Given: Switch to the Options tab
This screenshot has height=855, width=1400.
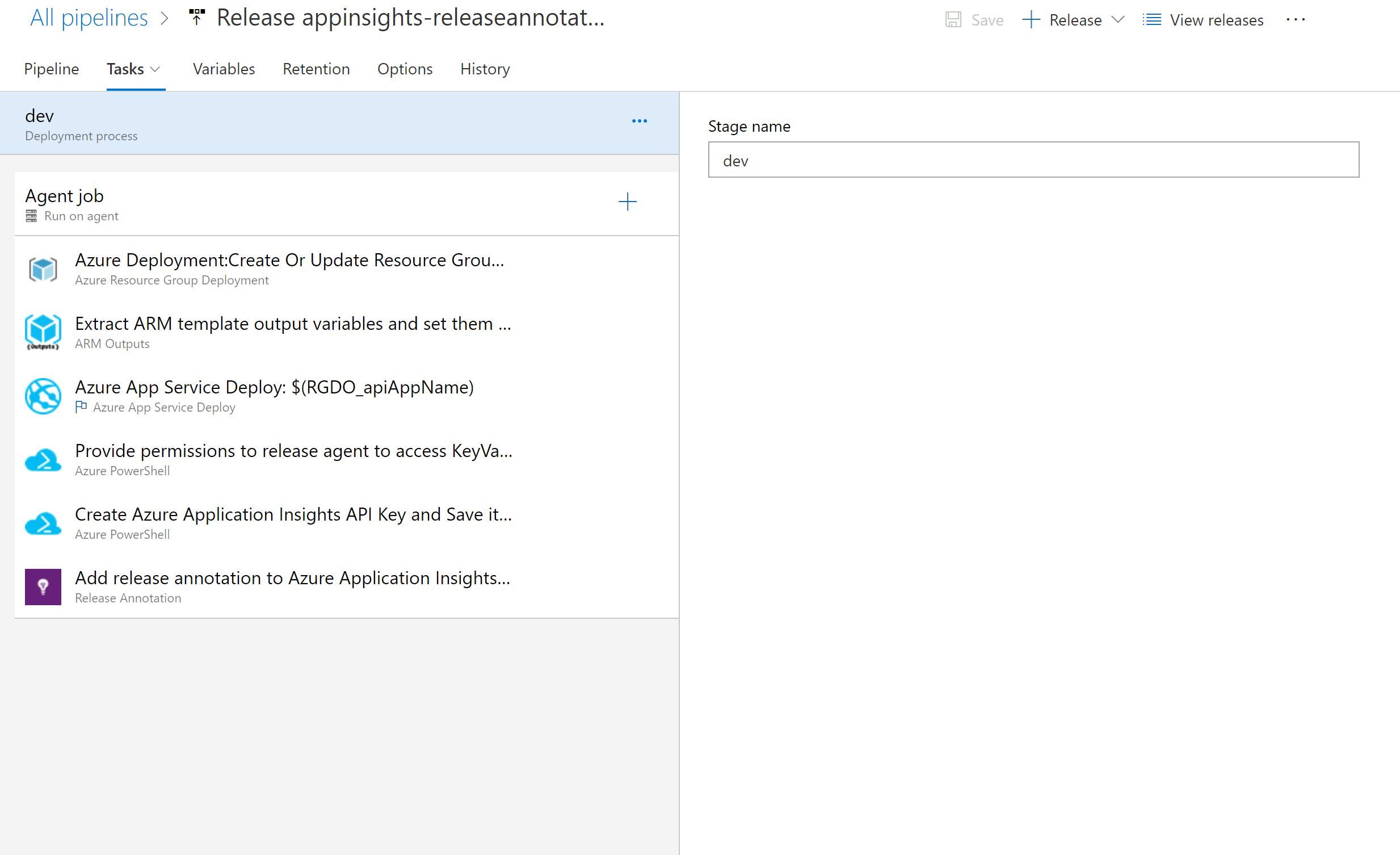Looking at the screenshot, I should click(405, 69).
